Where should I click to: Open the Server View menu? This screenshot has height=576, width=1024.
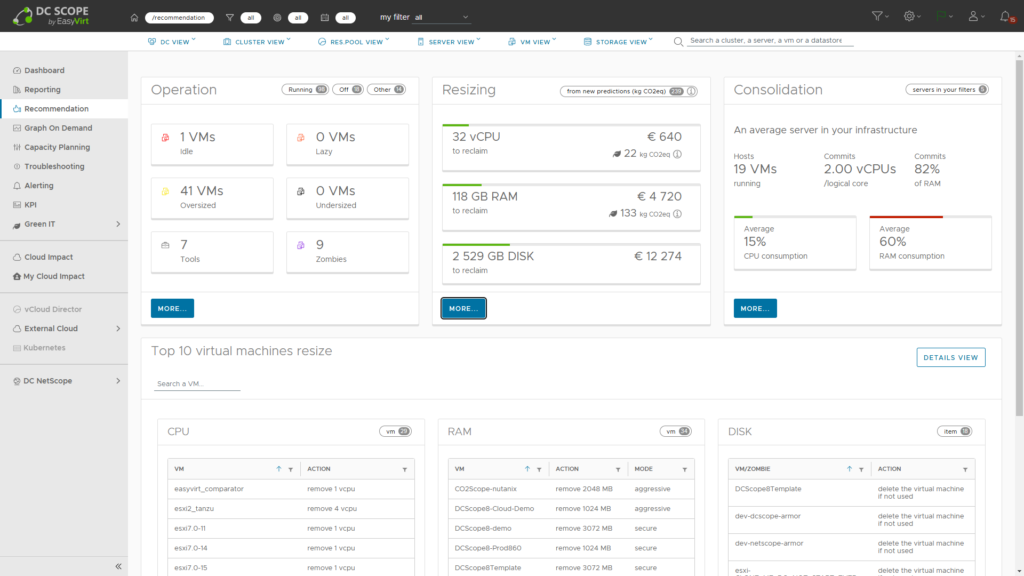click(449, 42)
